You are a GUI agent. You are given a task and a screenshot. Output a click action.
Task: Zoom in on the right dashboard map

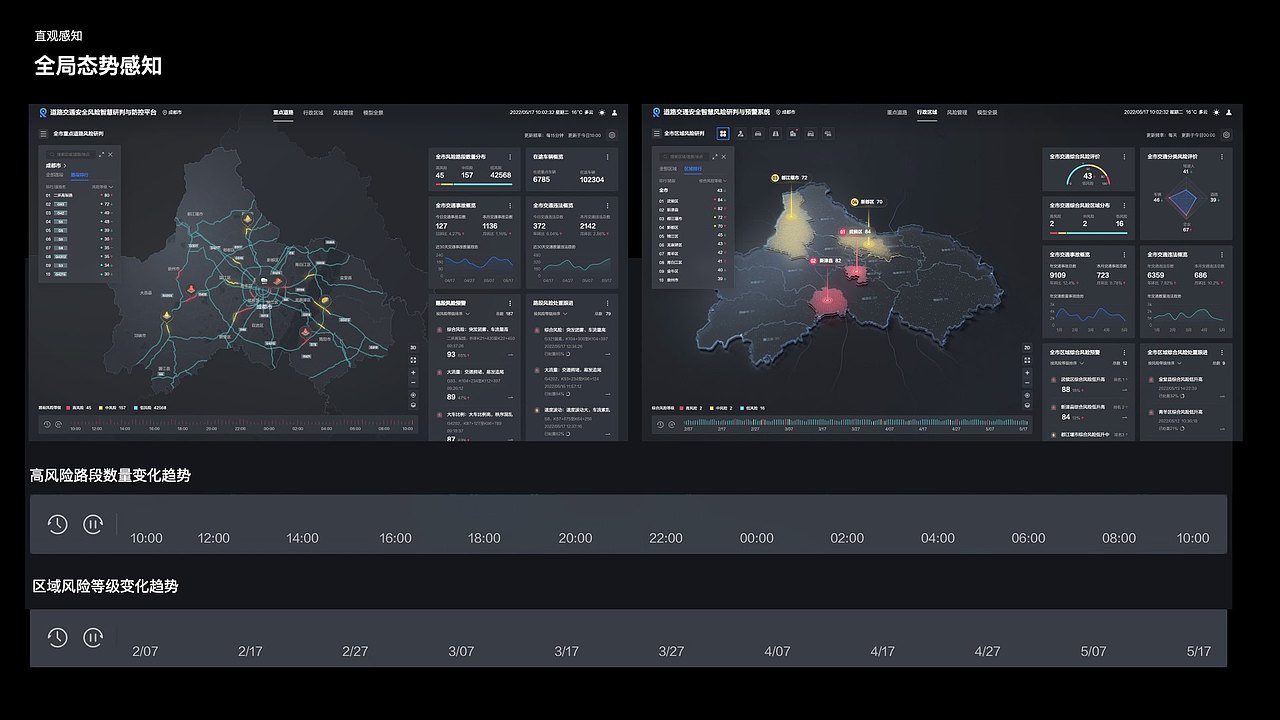(1027, 372)
